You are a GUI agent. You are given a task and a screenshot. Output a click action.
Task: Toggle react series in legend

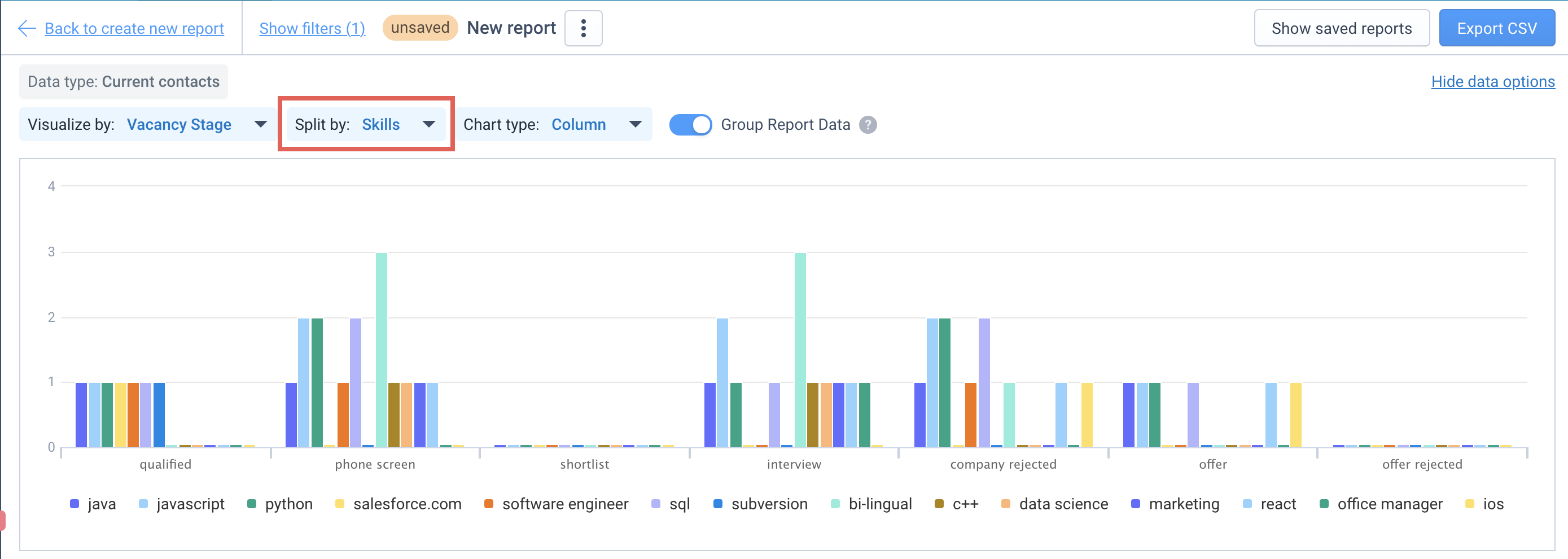pos(1270,504)
